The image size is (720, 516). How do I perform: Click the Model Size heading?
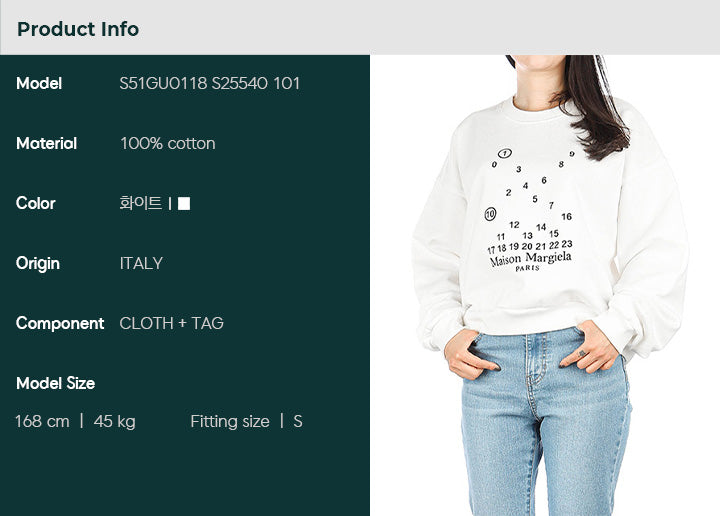56,383
